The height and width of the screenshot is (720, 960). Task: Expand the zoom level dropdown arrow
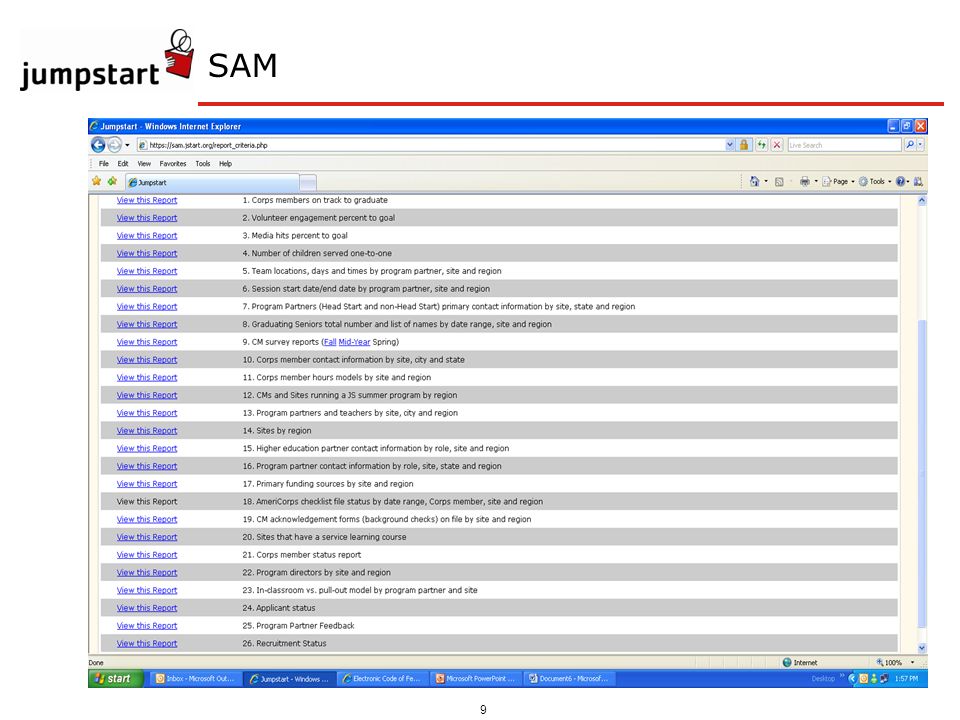pos(912,663)
